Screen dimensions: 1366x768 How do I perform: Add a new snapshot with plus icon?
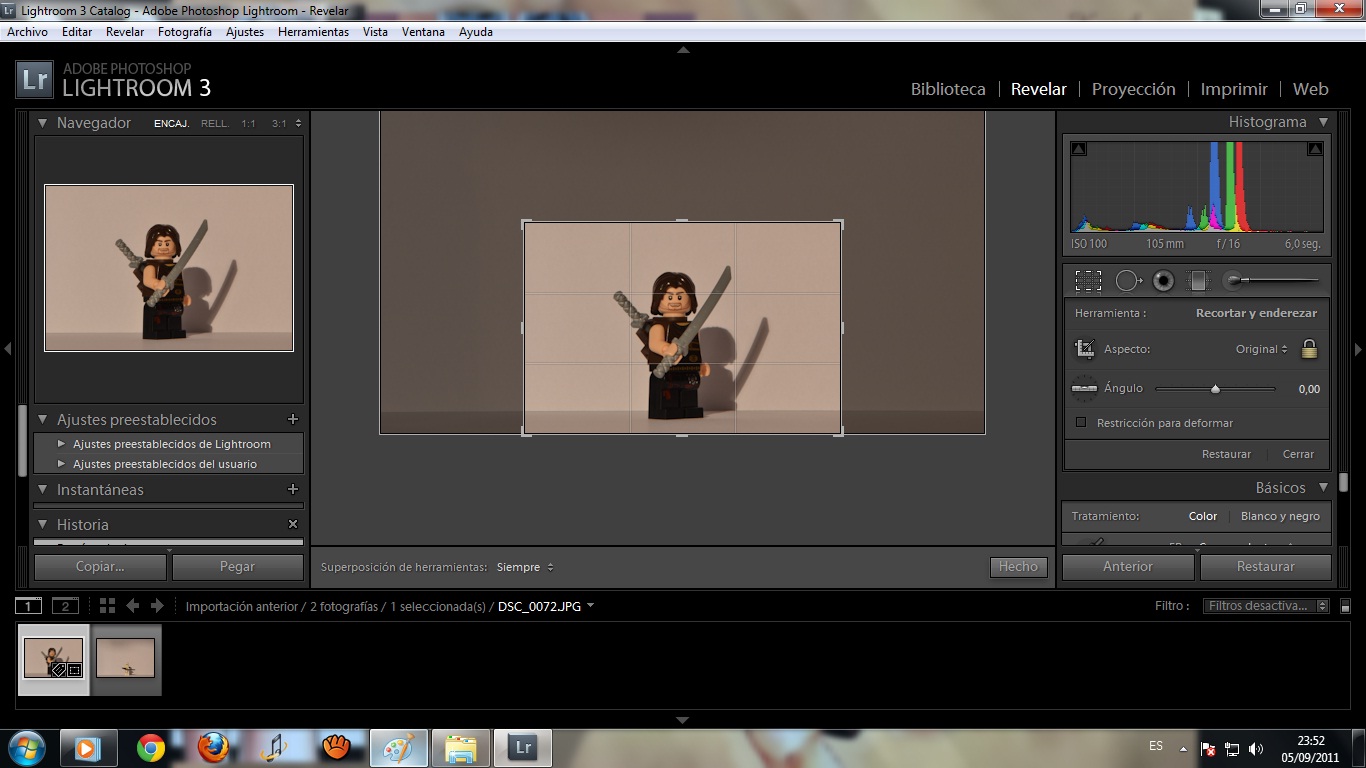[x=293, y=490]
